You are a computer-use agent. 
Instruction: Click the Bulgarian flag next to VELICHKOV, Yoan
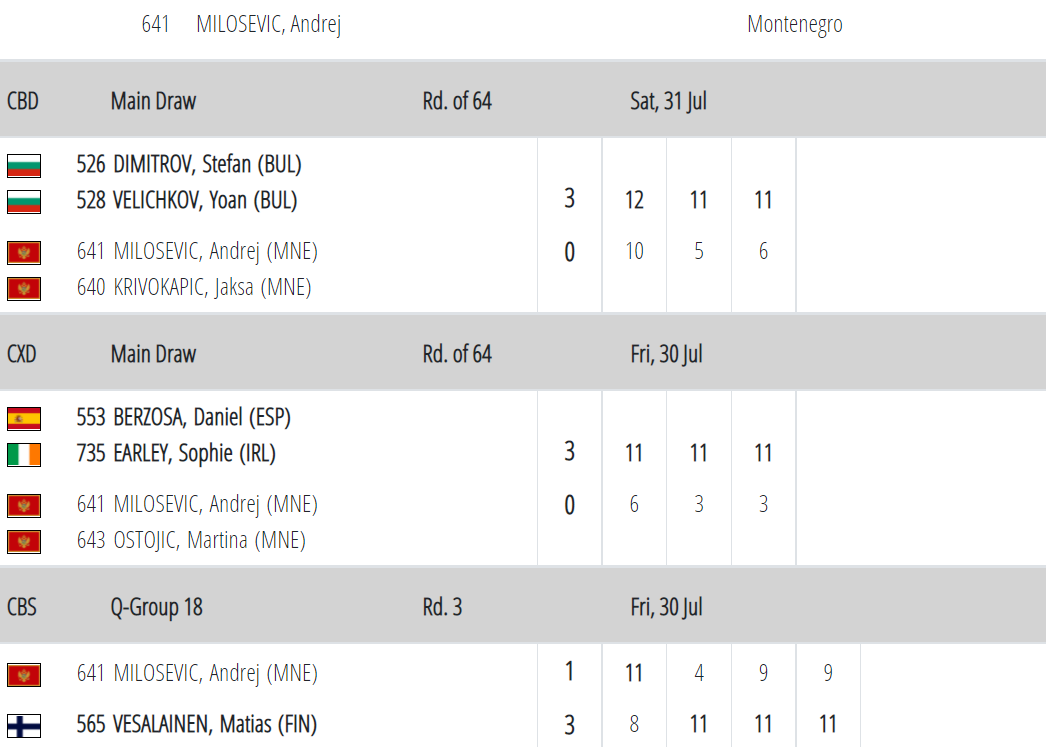[24, 201]
